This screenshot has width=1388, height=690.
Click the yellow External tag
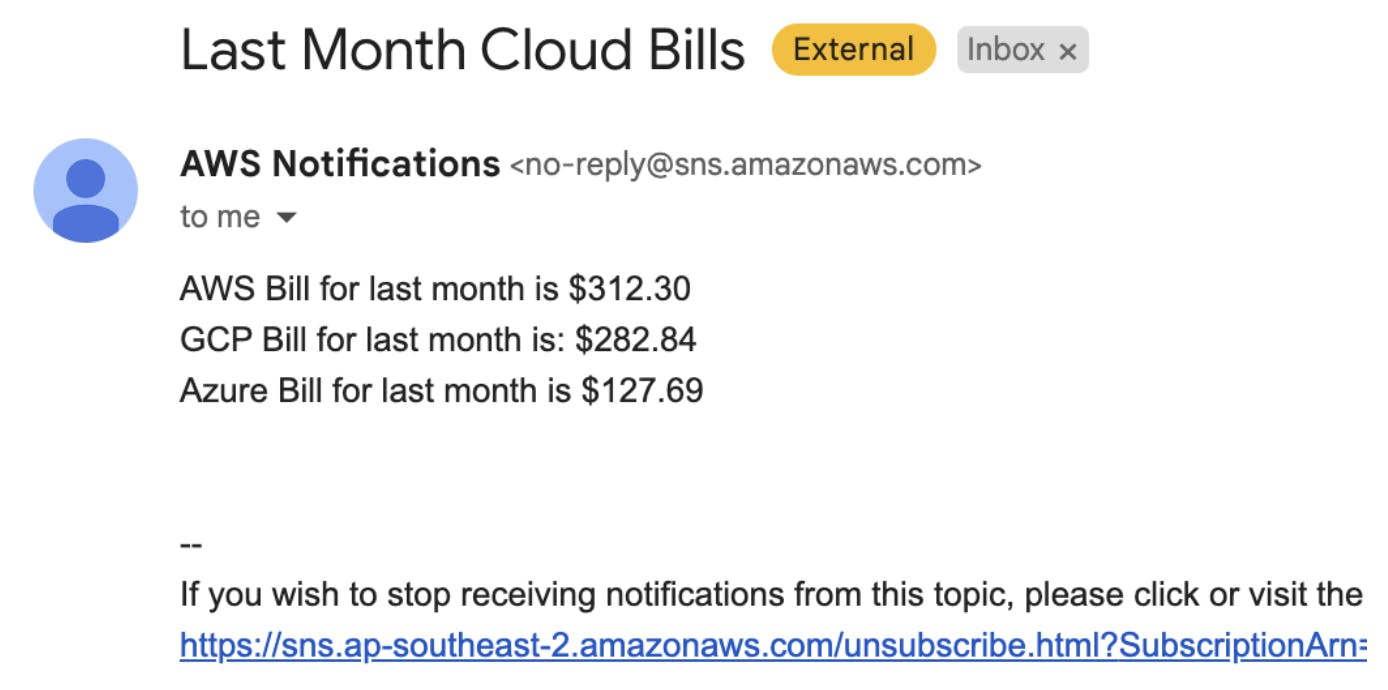coord(854,49)
